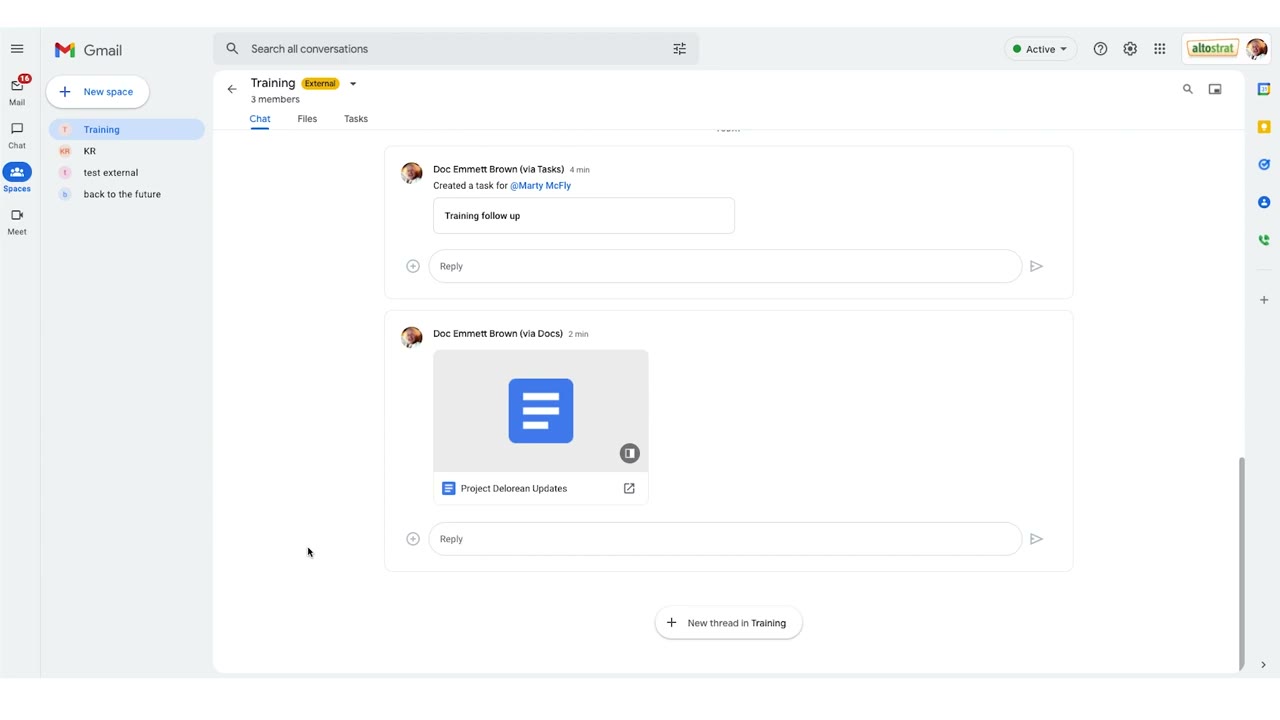This screenshot has height=720, width=1280.
Task: Open Contacts side panel
Action: (1264, 202)
